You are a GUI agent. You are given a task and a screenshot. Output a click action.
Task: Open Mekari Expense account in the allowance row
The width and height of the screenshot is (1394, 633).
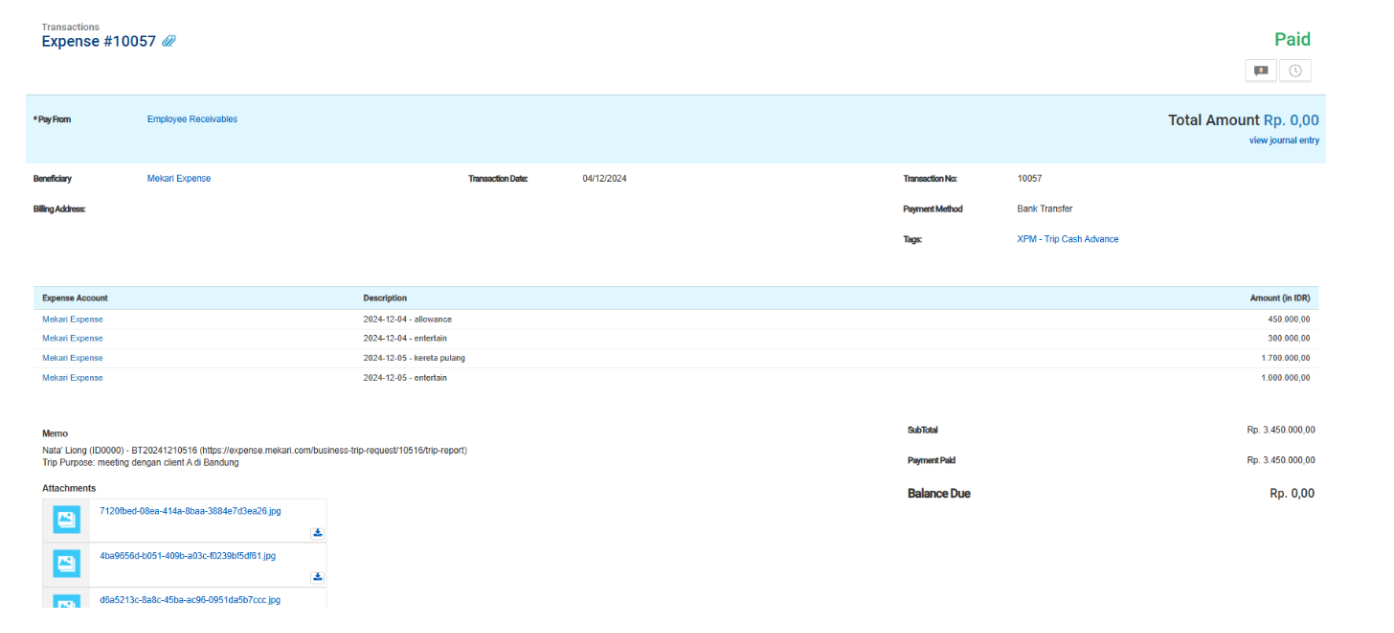tap(72, 319)
